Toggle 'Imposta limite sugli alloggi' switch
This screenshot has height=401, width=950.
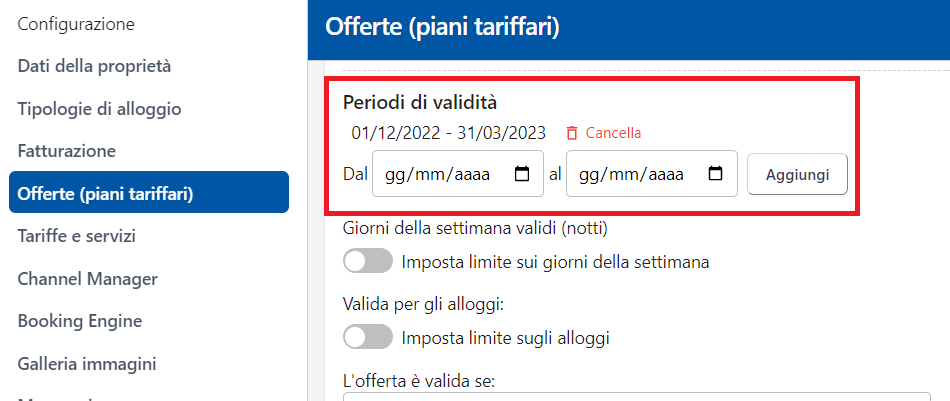pyautogui.click(x=367, y=337)
